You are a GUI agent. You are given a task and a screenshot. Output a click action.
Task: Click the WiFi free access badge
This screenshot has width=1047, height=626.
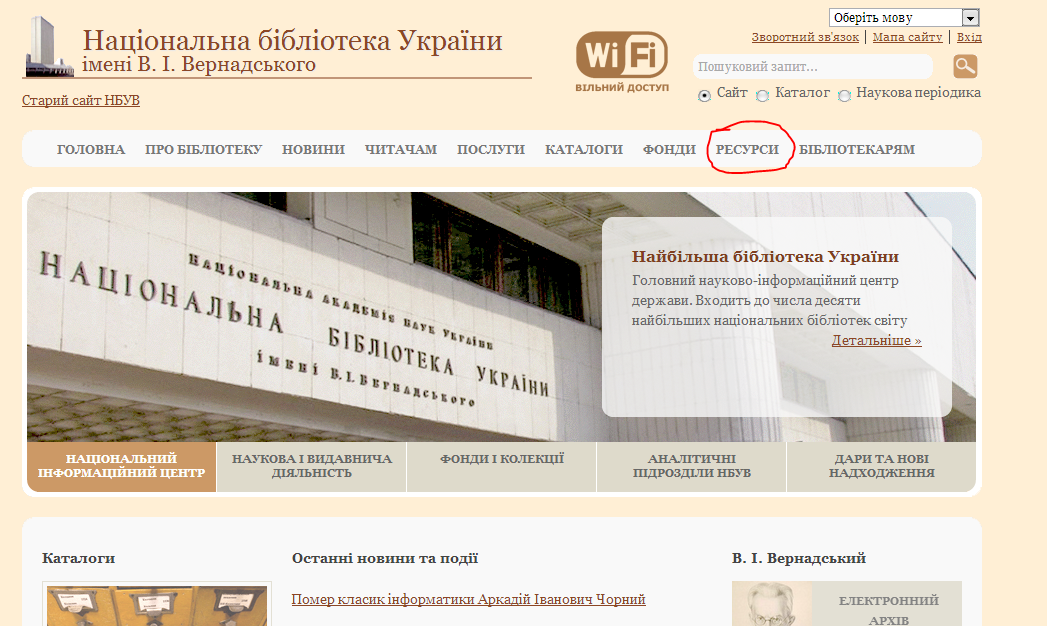pyautogui.click(x=622, y=61)
